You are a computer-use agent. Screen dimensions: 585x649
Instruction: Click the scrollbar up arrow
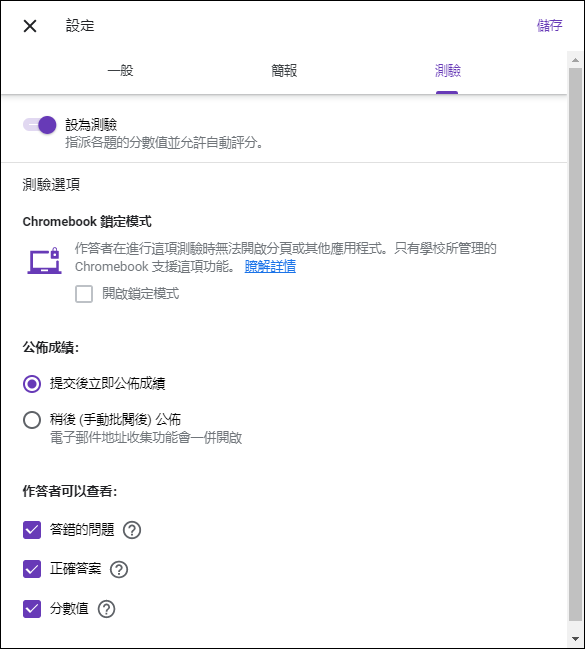click(x=575, y=60)
